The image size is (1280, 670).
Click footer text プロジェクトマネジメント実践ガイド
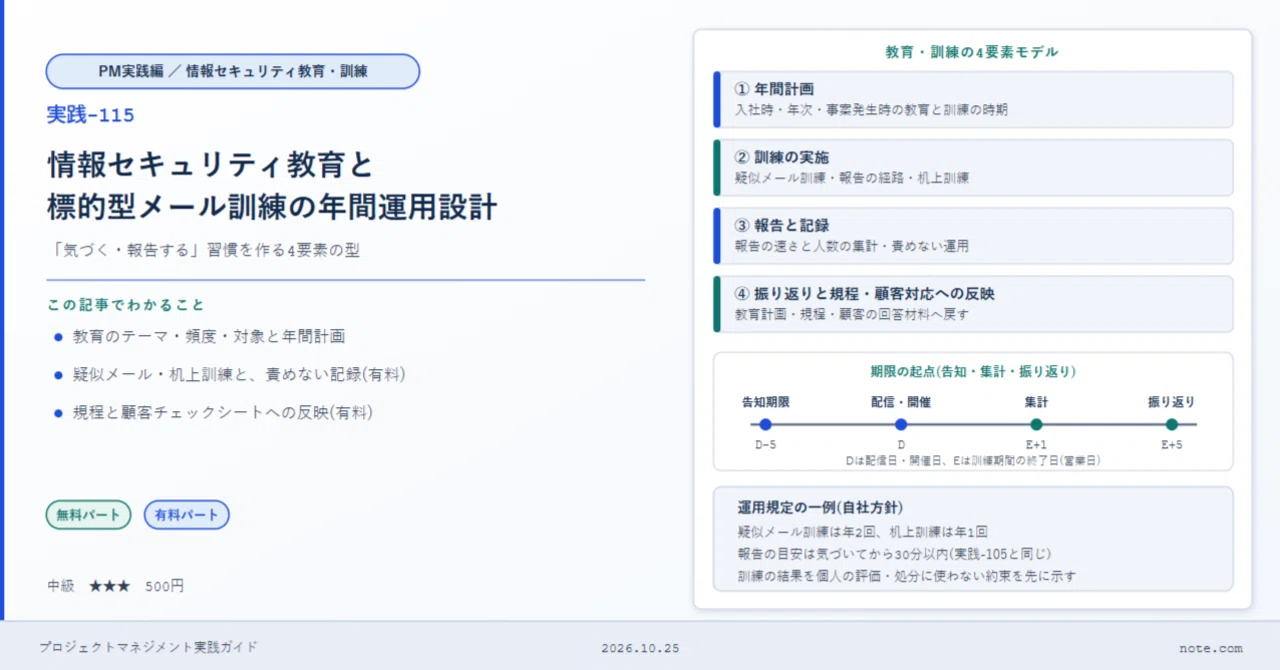[x=148, y=647]
